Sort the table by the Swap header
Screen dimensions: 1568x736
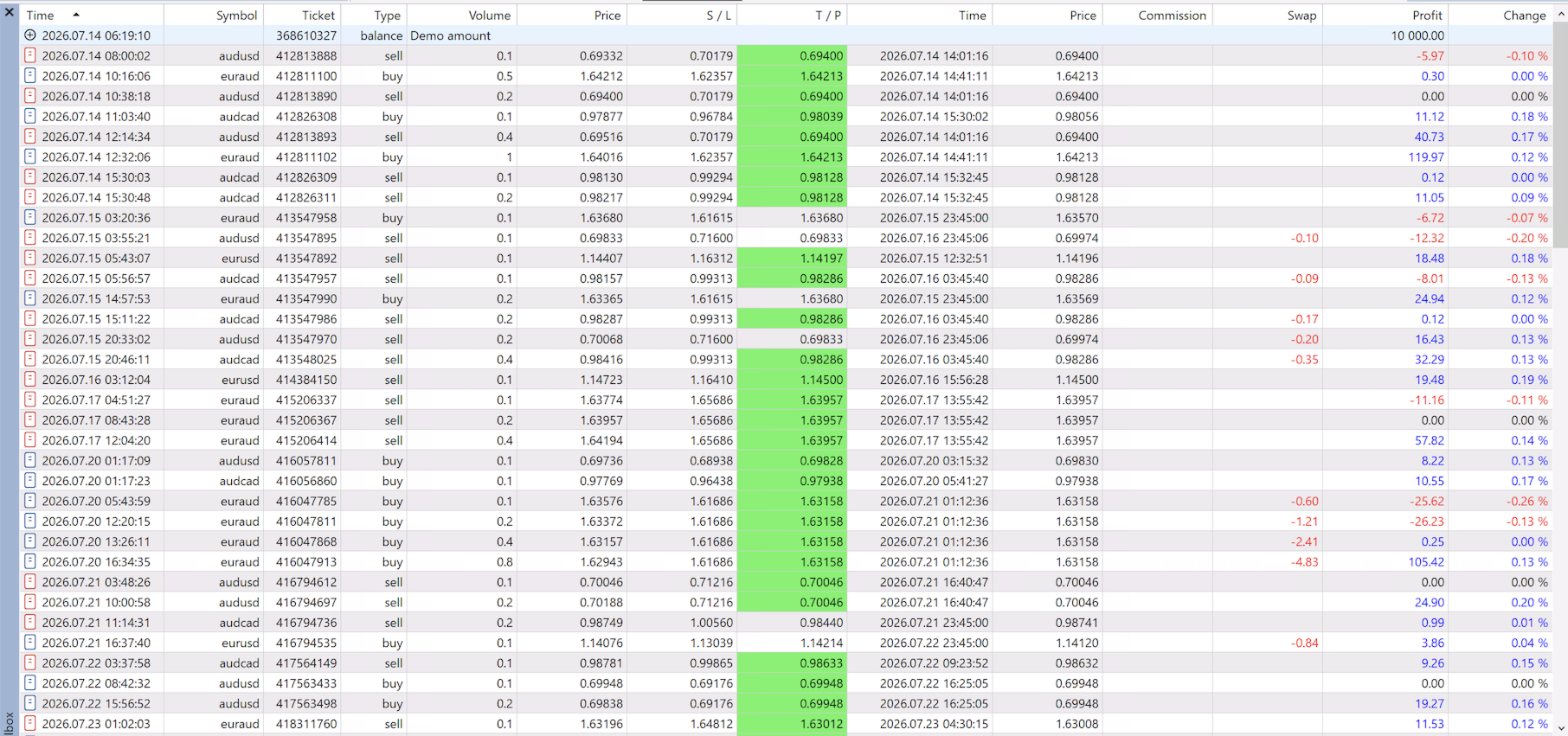[1267, 16]
